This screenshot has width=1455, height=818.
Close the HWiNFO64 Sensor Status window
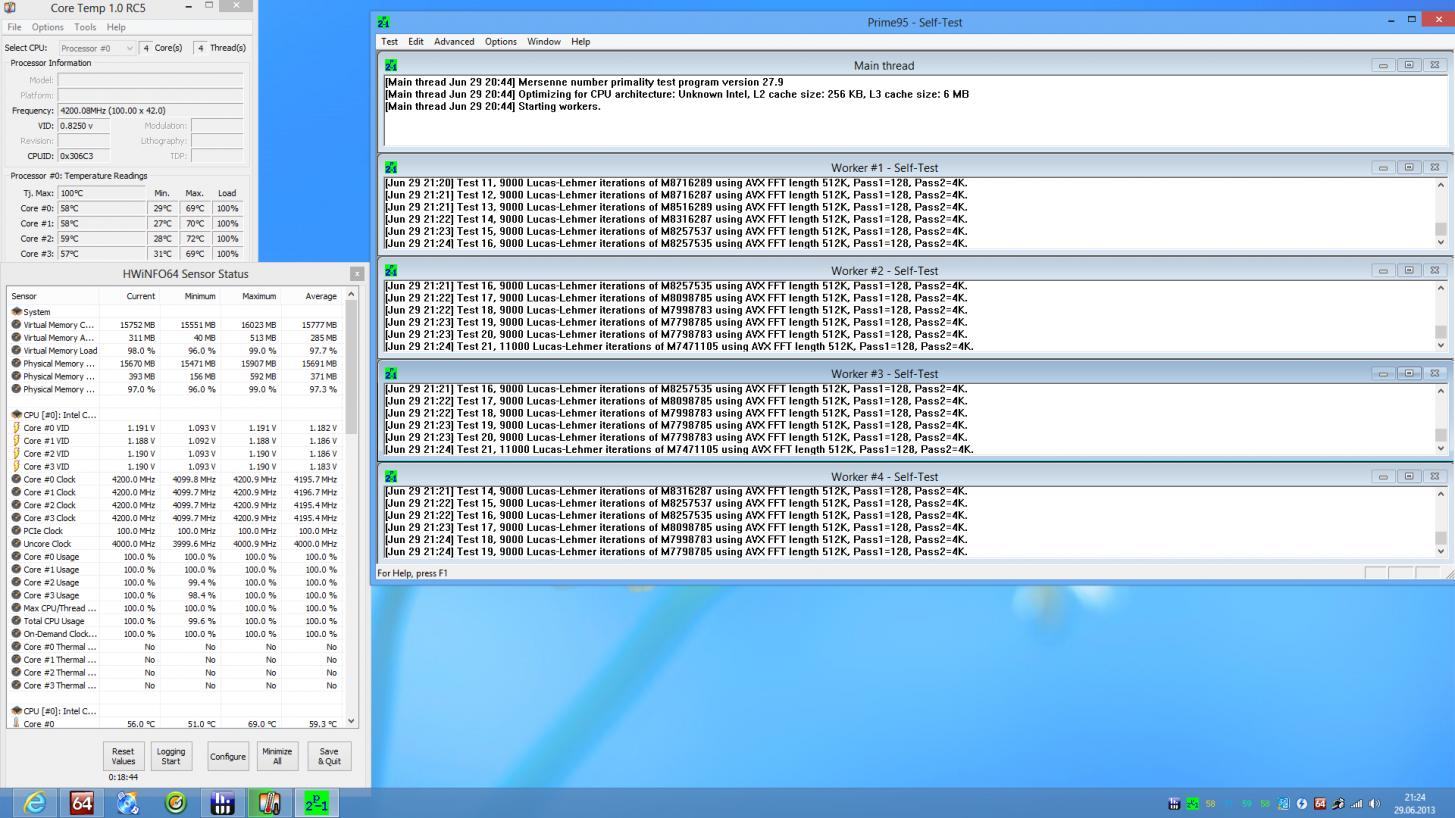tap(357, 274)
